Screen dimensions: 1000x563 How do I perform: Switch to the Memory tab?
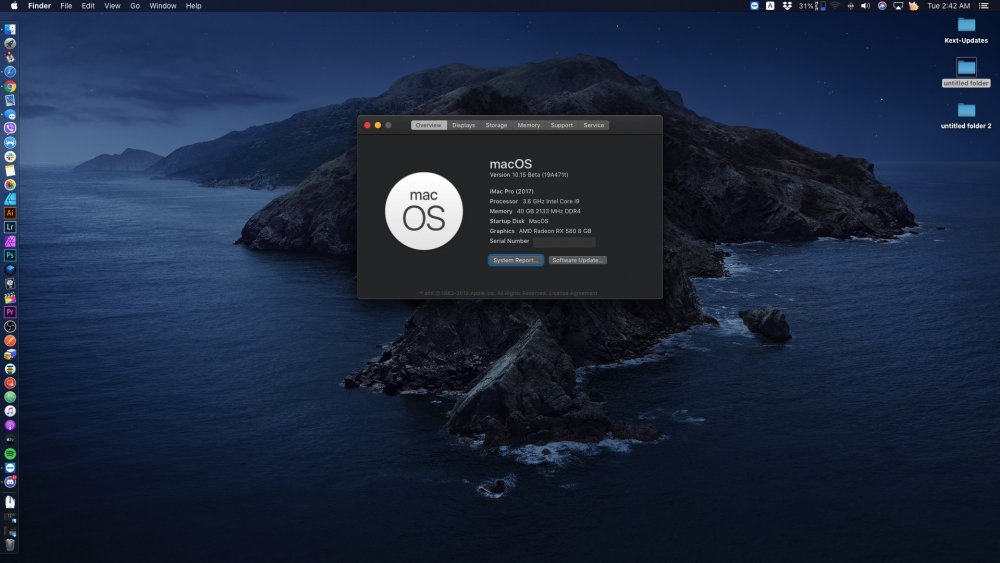(x=529, y=125)
